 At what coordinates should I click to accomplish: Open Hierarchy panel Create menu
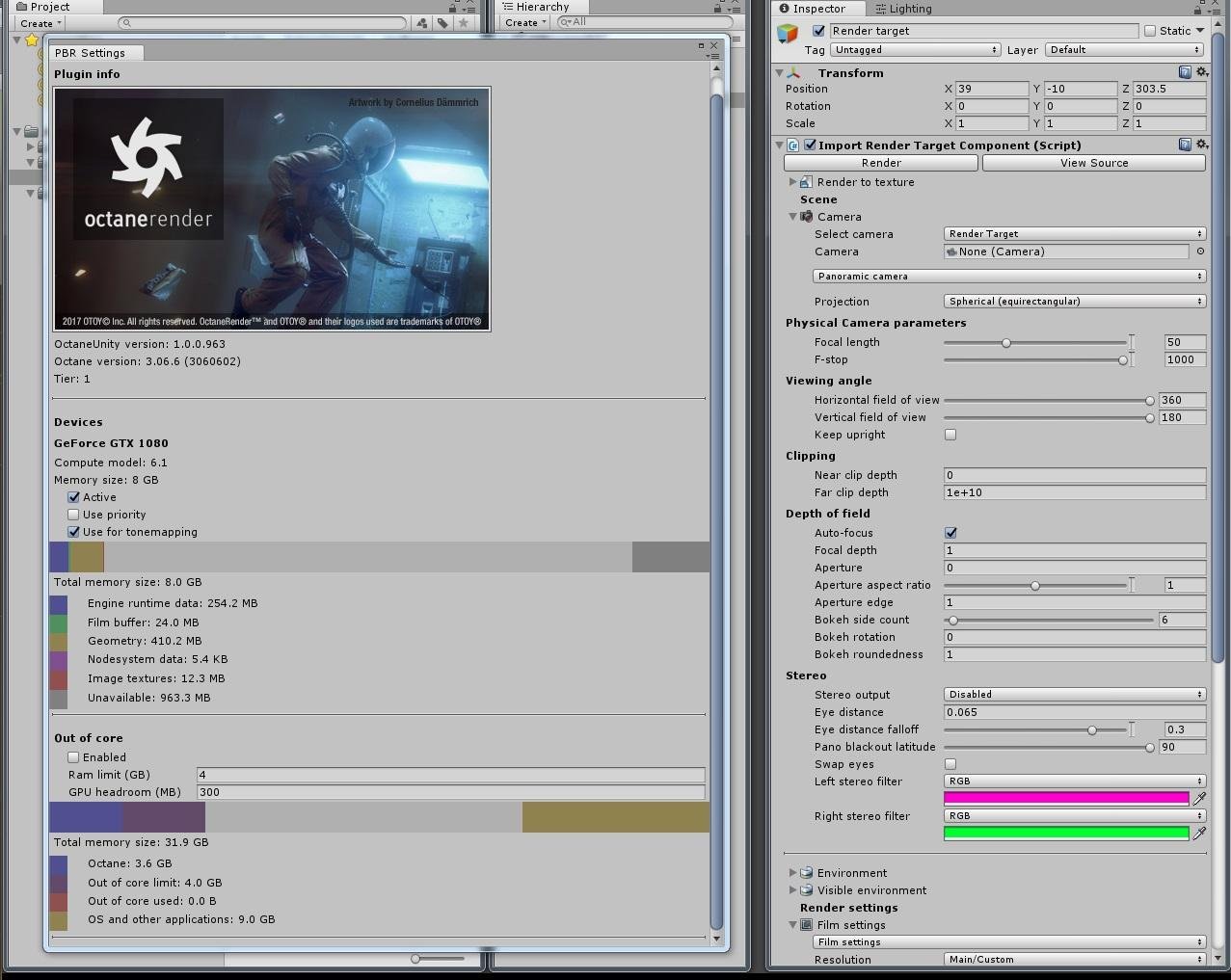point(525,22)
